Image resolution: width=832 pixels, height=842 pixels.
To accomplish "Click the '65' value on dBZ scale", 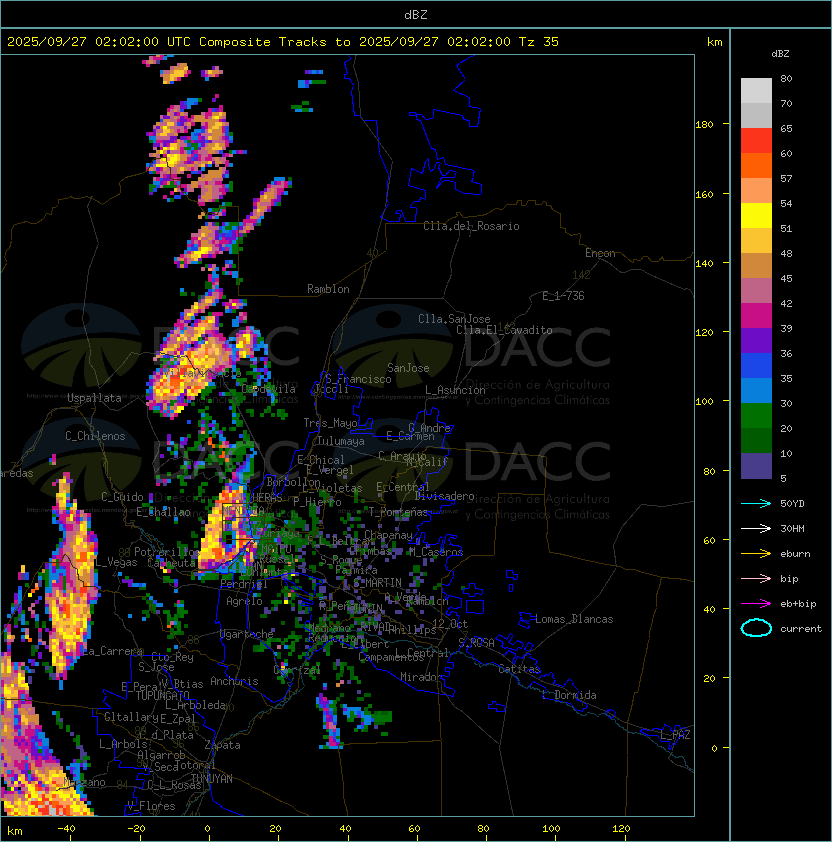I will pos(786,128).
